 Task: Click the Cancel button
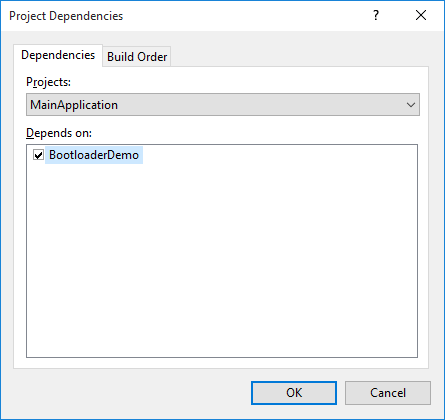pos(388,393)
